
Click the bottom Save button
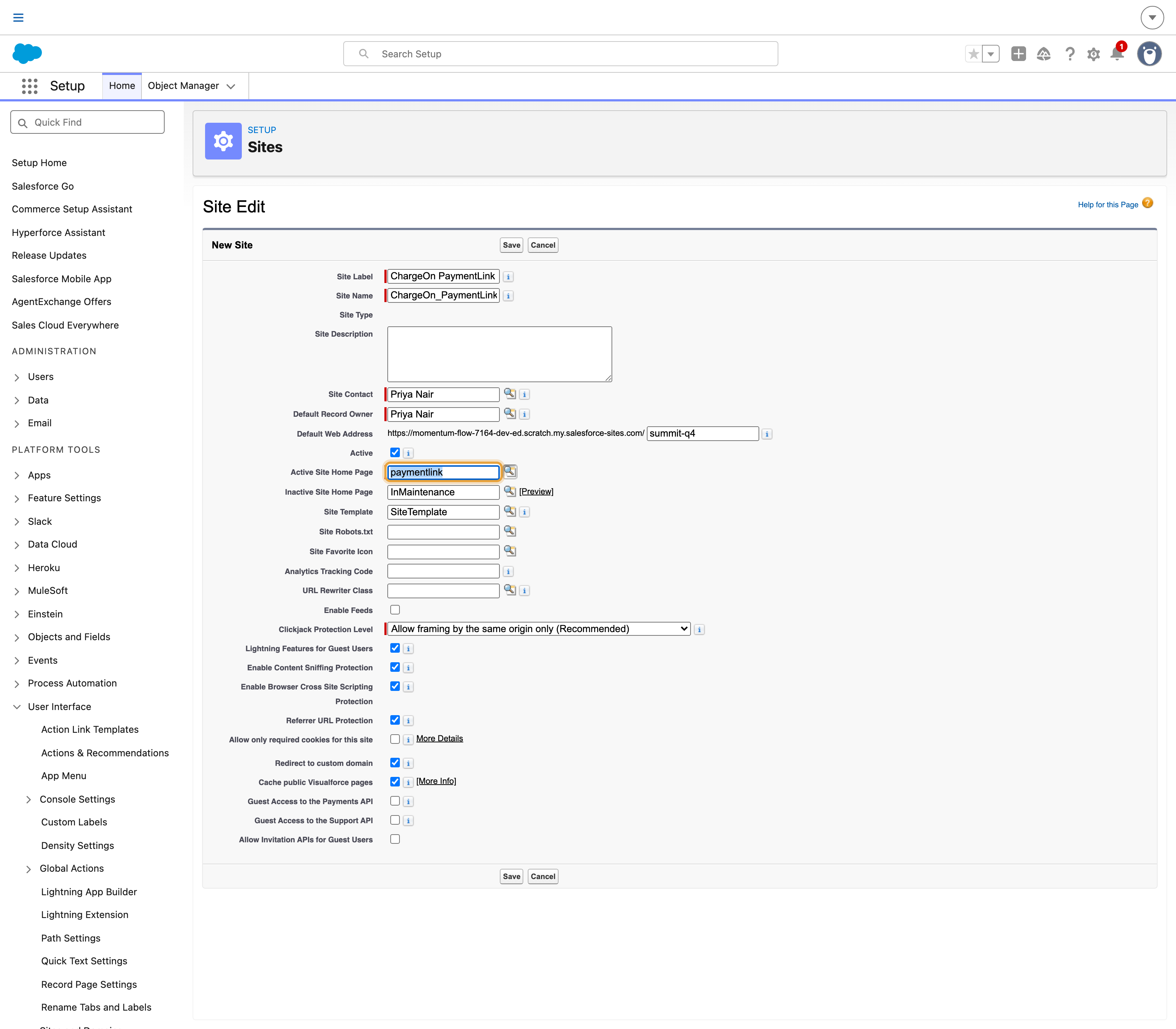pyautogui.click(x=512, y=876)
